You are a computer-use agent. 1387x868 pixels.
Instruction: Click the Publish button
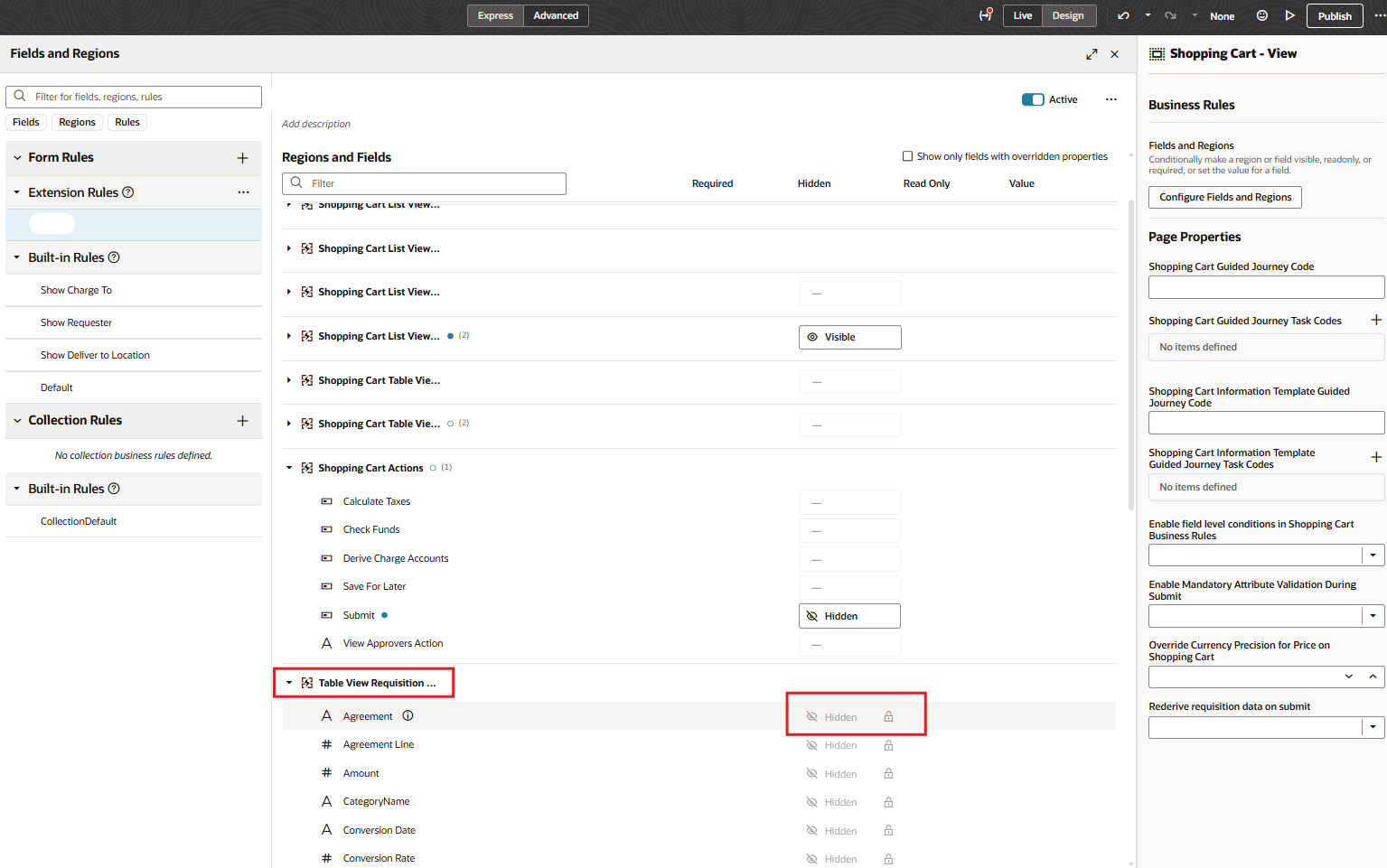click(x=1335, y=15)
